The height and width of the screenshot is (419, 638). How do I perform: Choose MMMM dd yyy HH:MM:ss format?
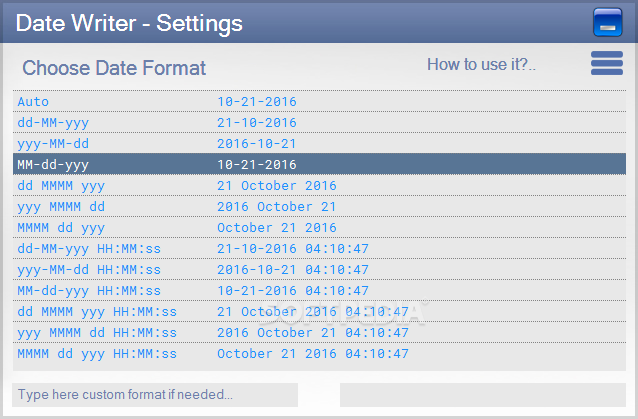click(319, 354)
